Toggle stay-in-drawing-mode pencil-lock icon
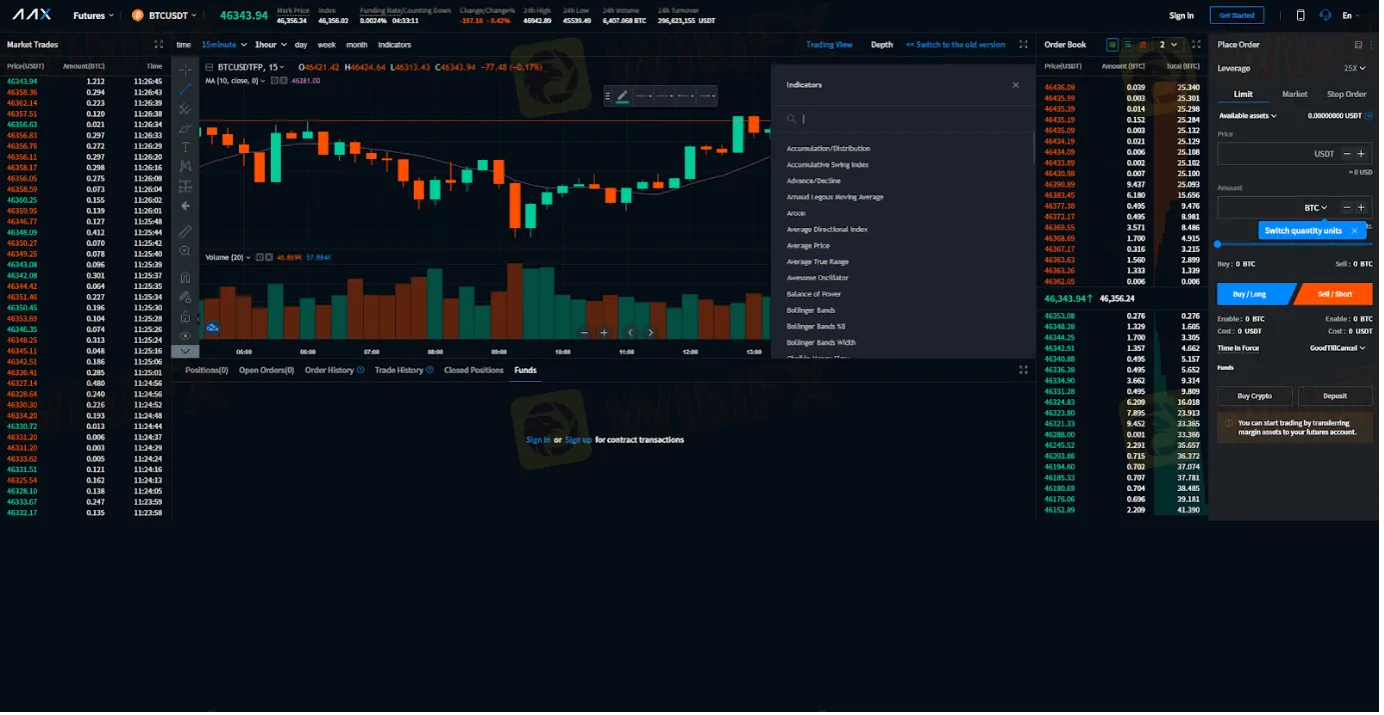 coord(185,297)
